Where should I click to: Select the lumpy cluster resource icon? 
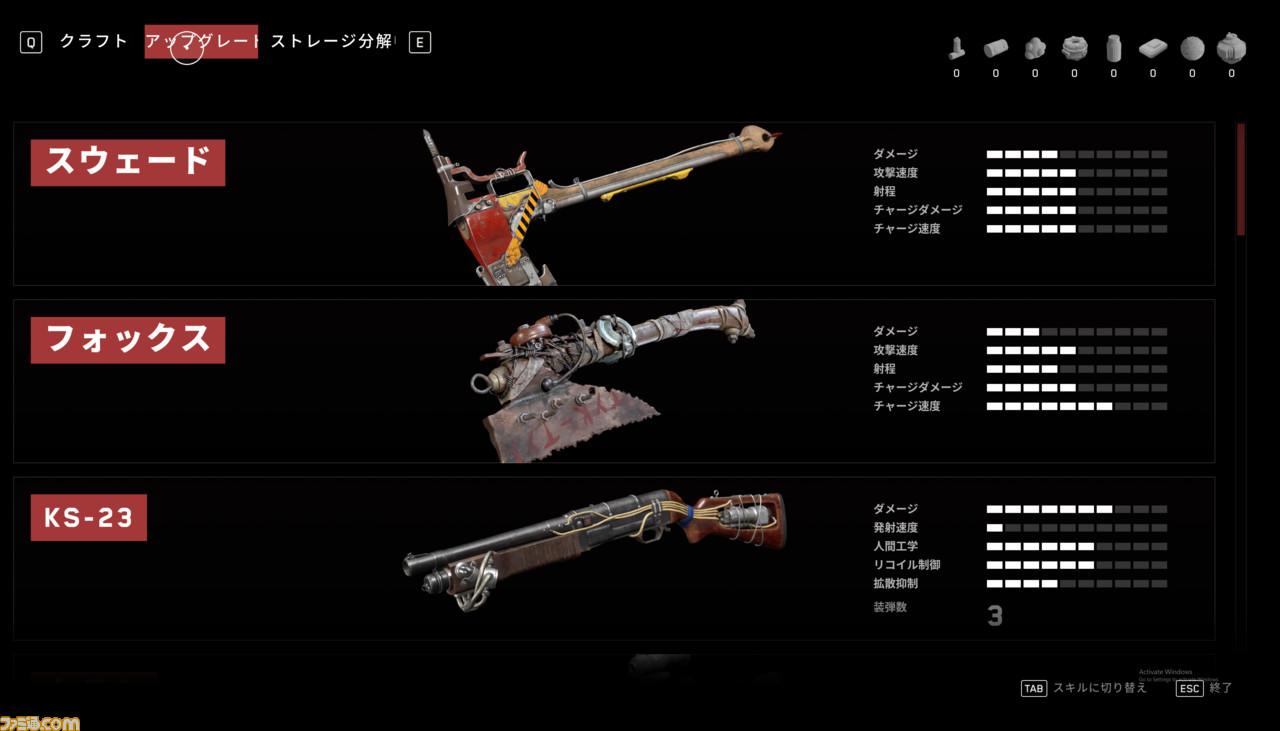tap(1035, 48)
